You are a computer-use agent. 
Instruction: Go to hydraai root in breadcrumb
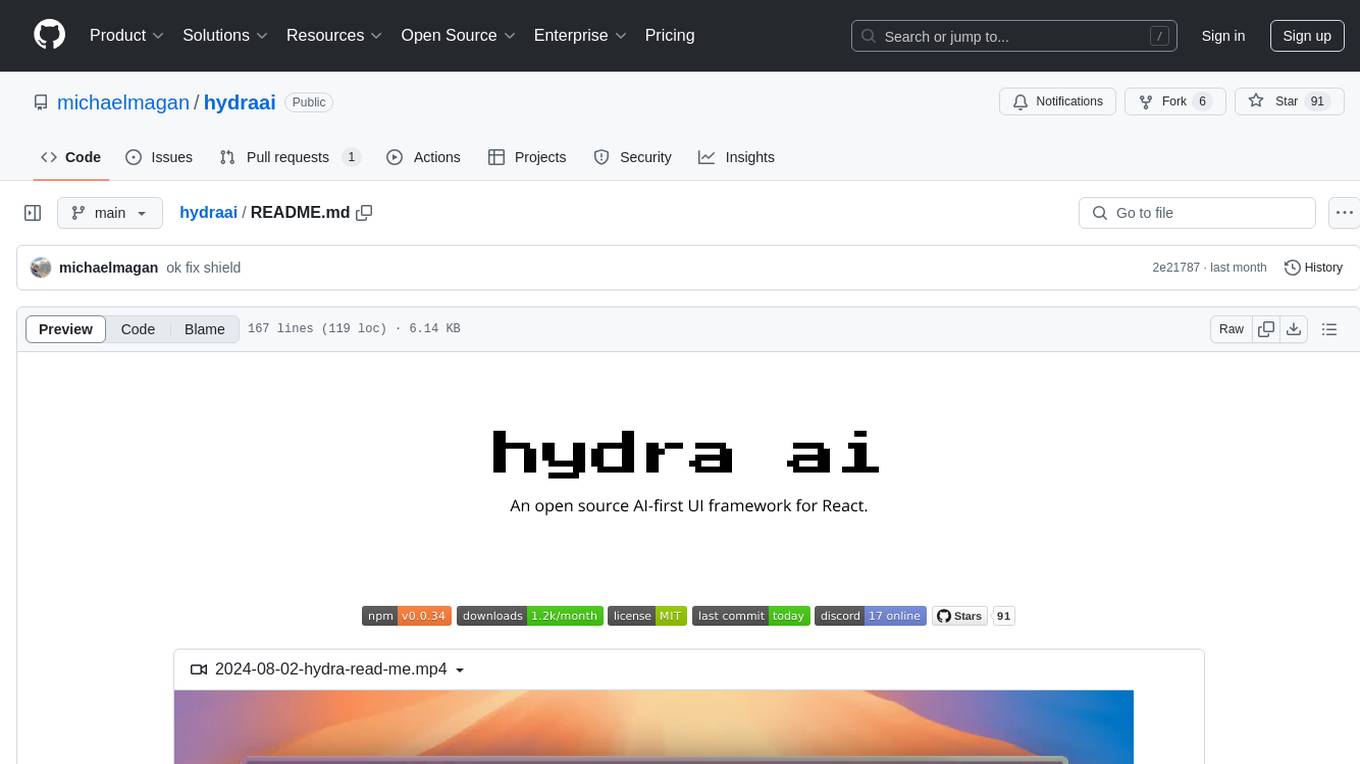click(208, 212)
